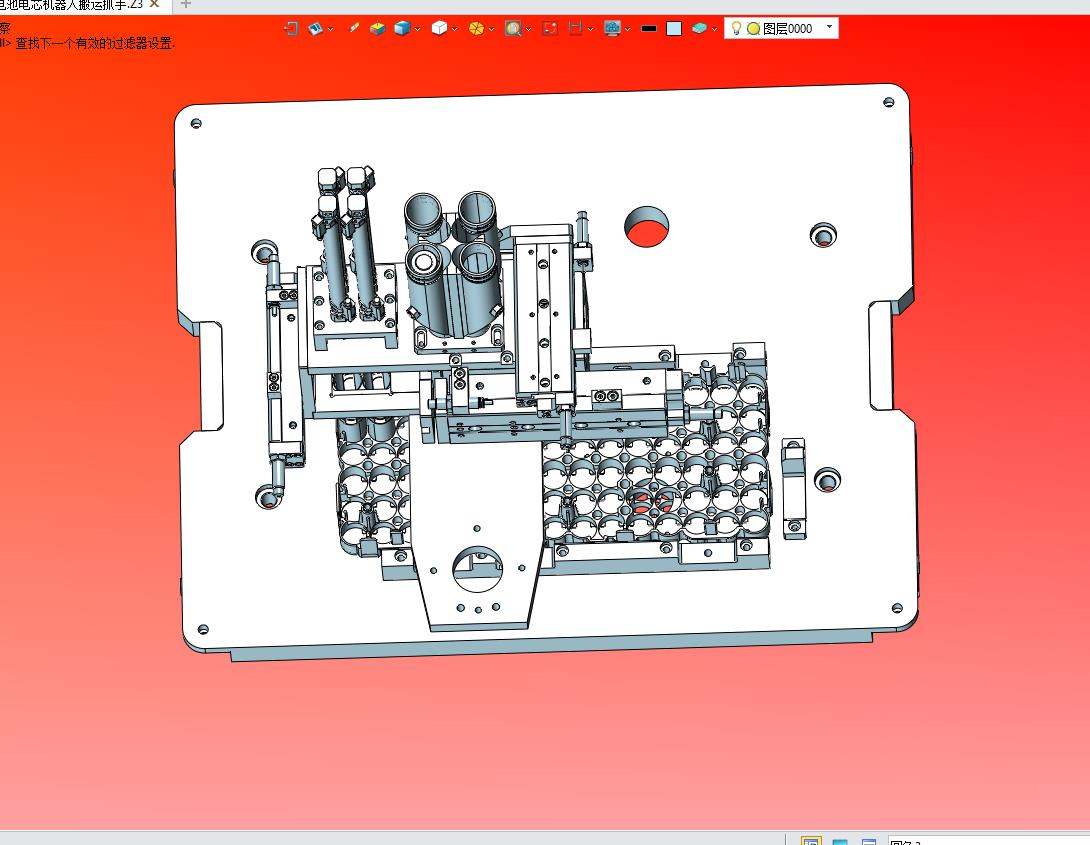Click the white cube view icon

point(439,28)
